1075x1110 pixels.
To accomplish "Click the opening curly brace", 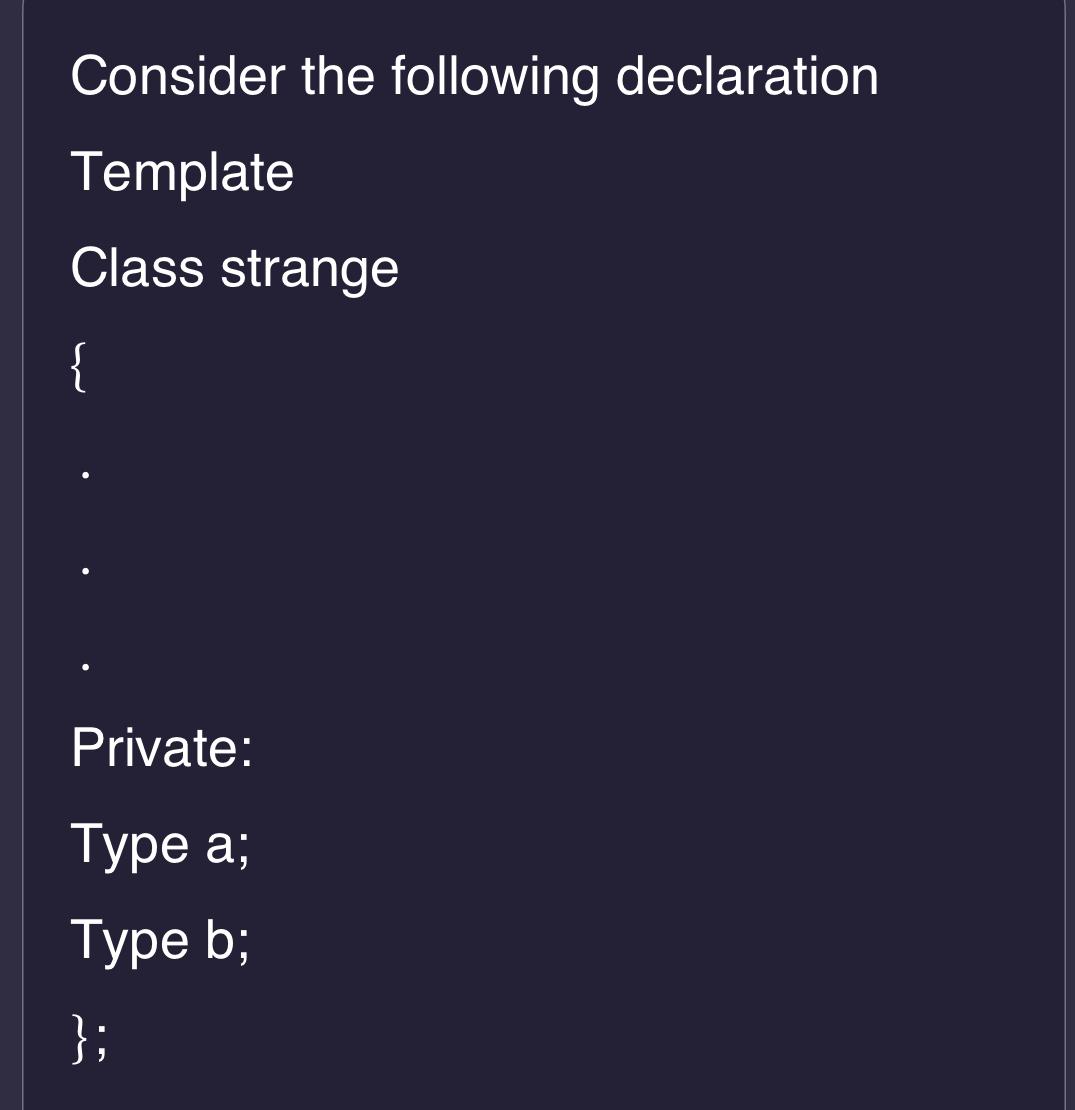I will click(x=79, y=366).
